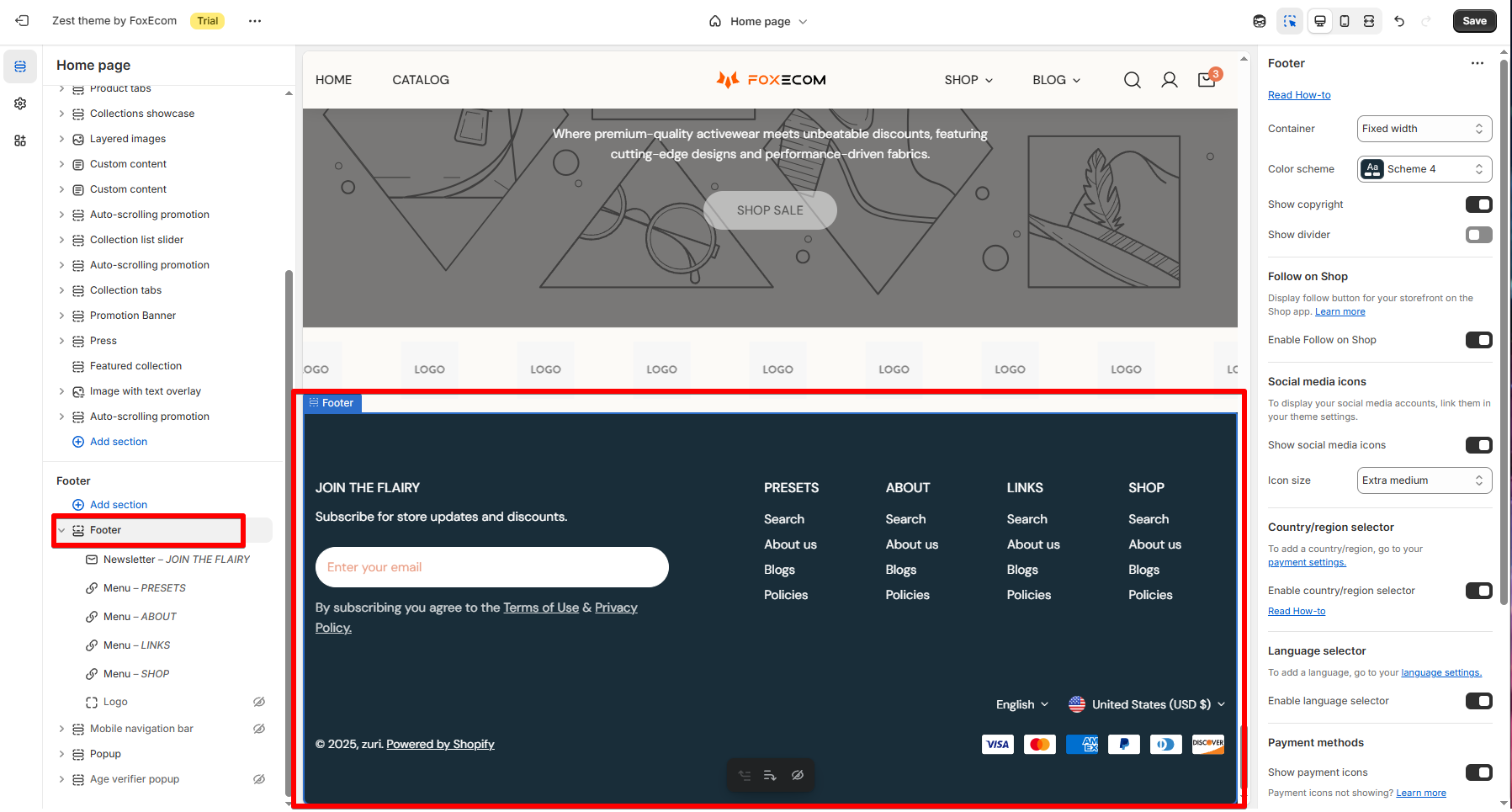Open the cart bag icon
This screenshot has height=812, width=1512.
[x=1208, y=78]
